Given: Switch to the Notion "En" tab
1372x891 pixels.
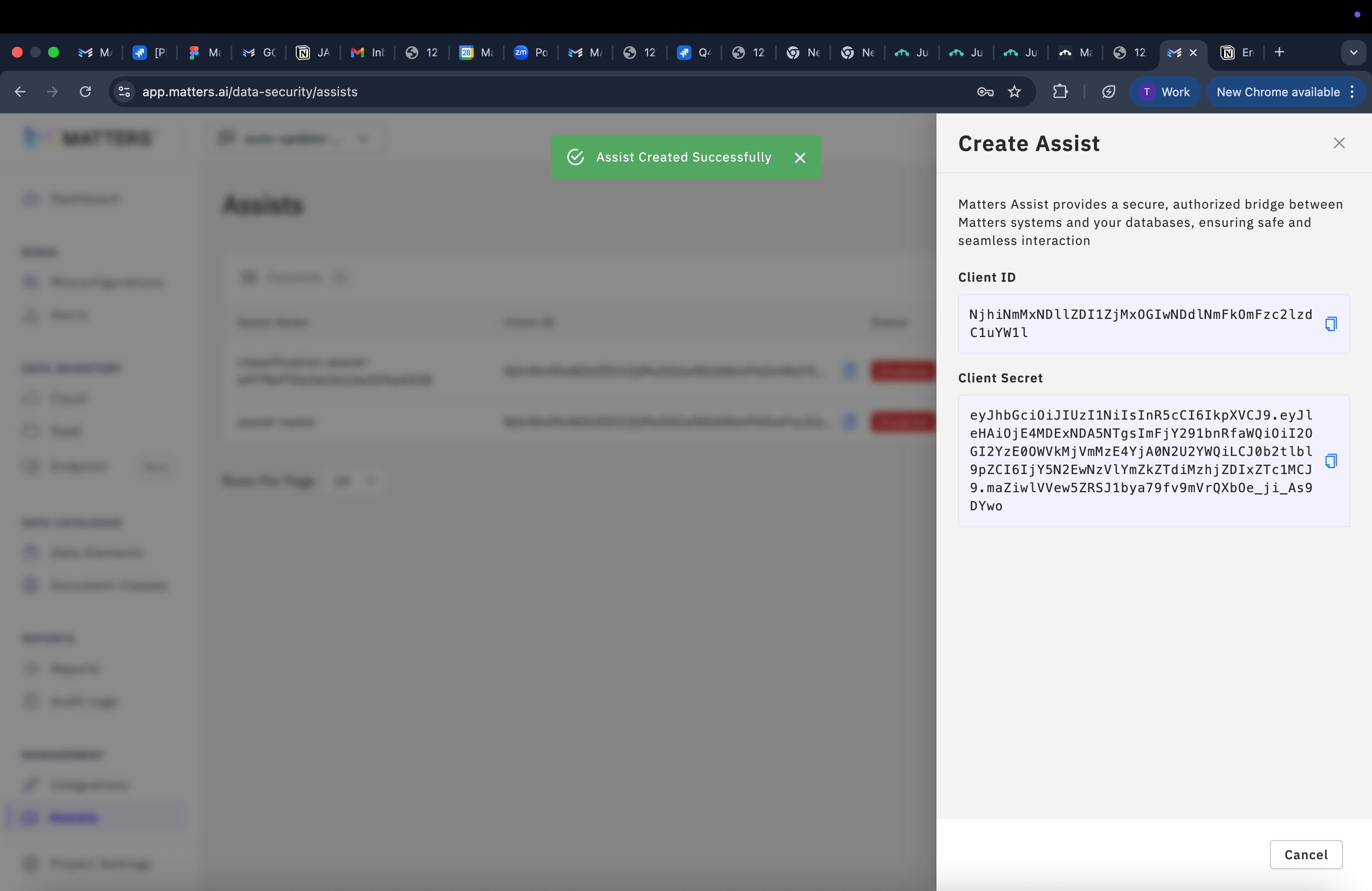Looking at the screenshot, I should coord(1238,53).
